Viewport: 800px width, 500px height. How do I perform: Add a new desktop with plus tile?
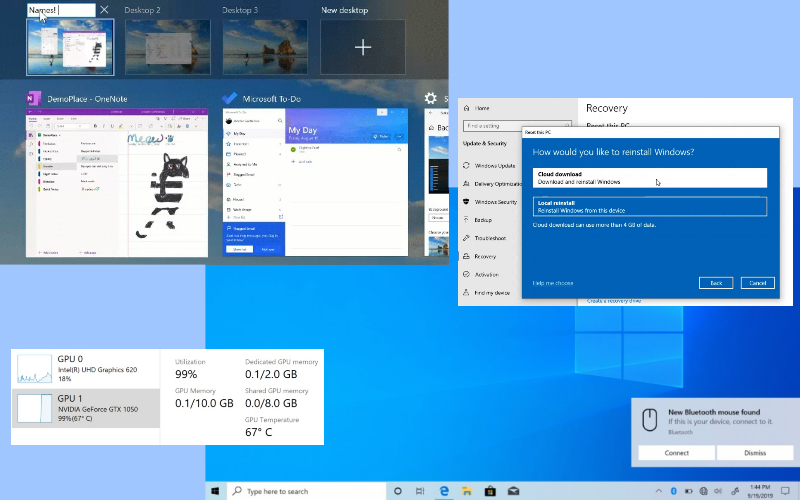click(363, 47)
